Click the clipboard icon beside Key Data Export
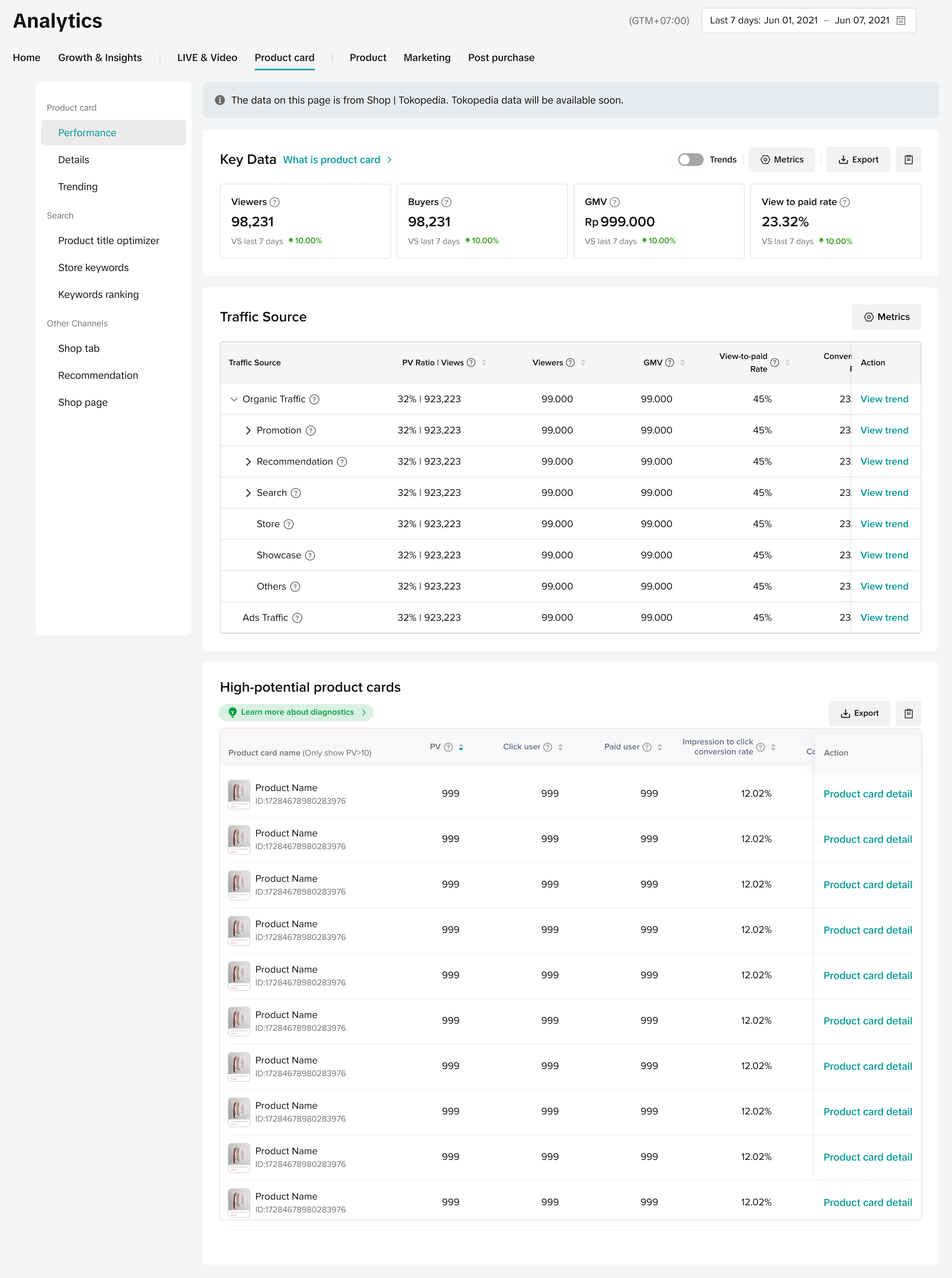Image resolution: width=952 pixels, height=1278 pixels. (908, 160)
